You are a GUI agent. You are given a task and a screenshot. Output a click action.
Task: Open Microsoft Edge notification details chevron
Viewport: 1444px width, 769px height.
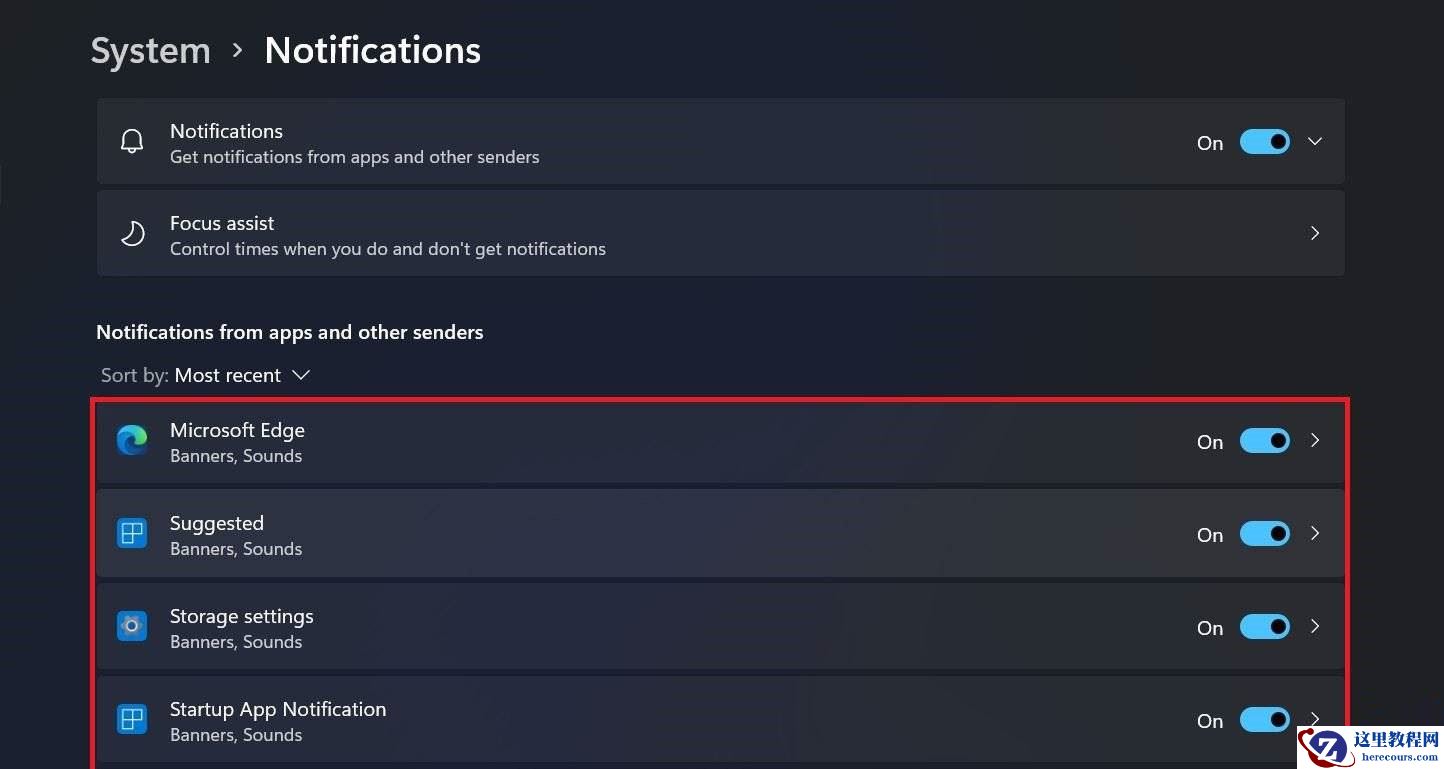pyautogui.click(x=1315, y=441)
